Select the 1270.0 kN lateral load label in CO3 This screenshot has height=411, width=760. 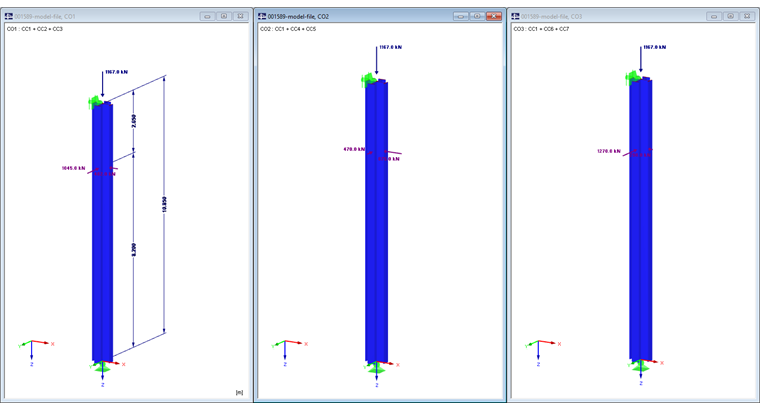(x=609, y=151)
